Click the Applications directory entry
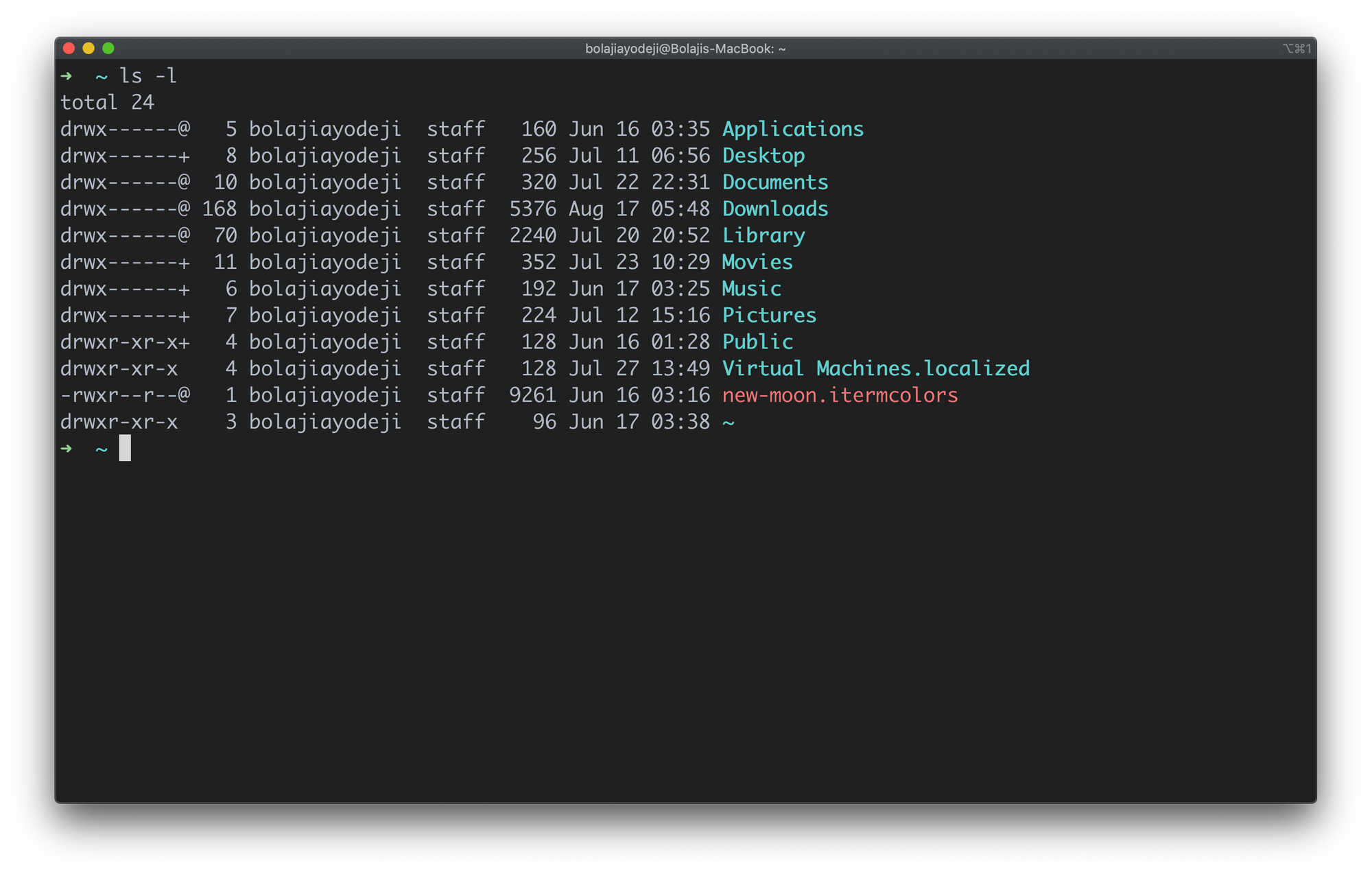Image resolution: width=1372 pixels, height=876 pixels. pyautogui.click(x=794, y=128)
